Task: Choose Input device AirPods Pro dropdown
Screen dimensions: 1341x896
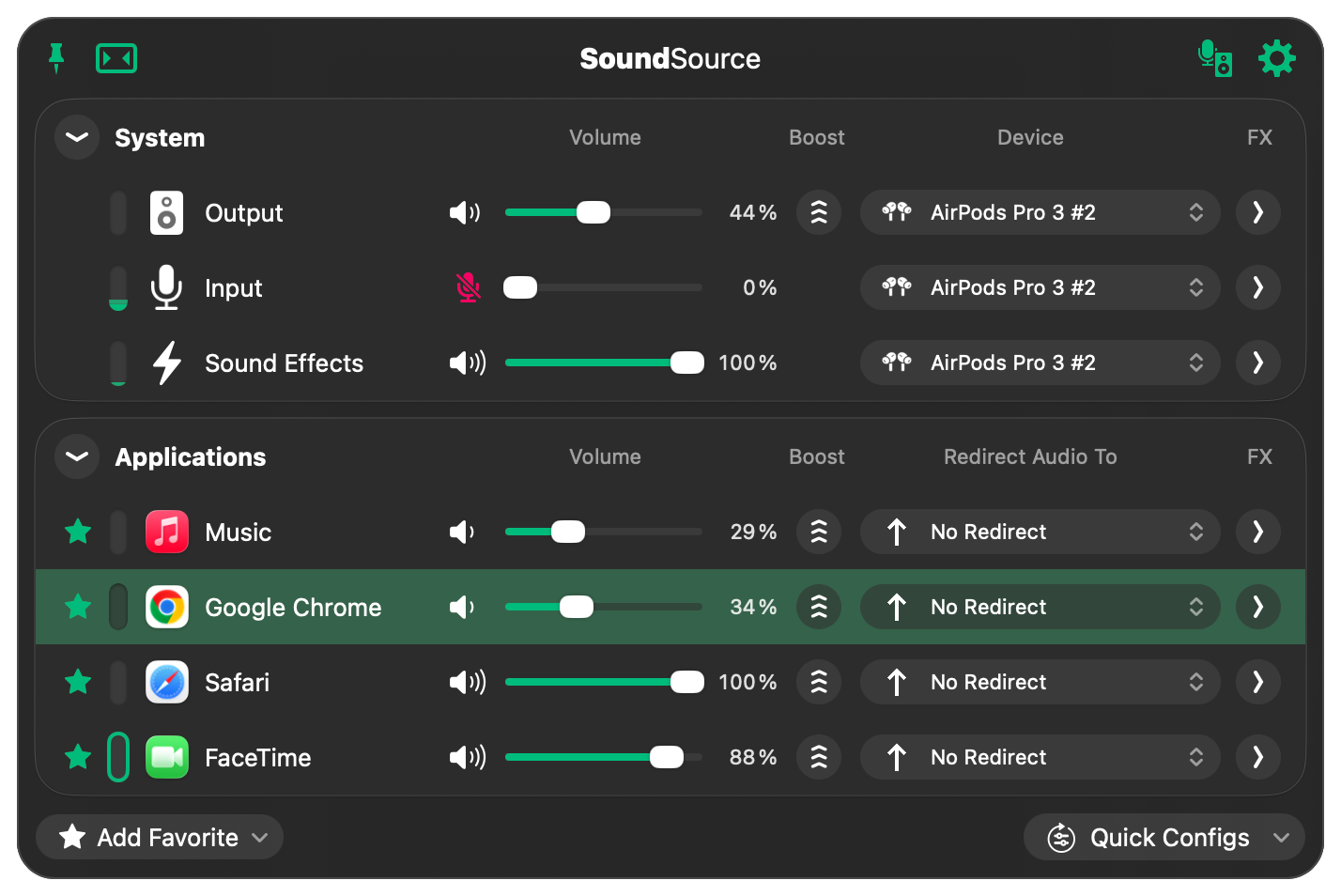Action: [x=1040, y=287]
